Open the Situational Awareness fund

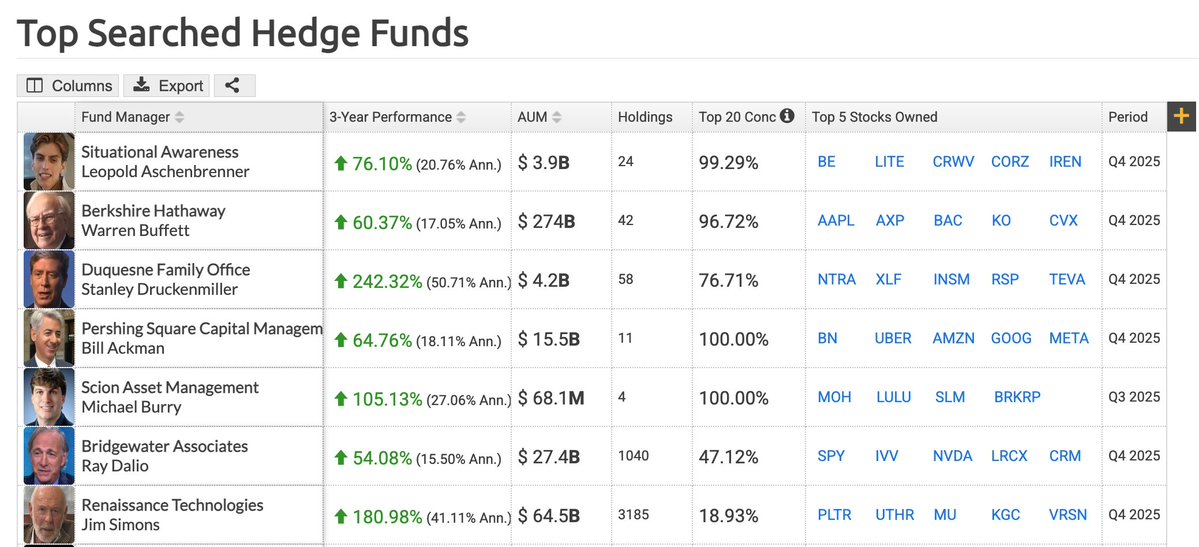click(160, 152)
